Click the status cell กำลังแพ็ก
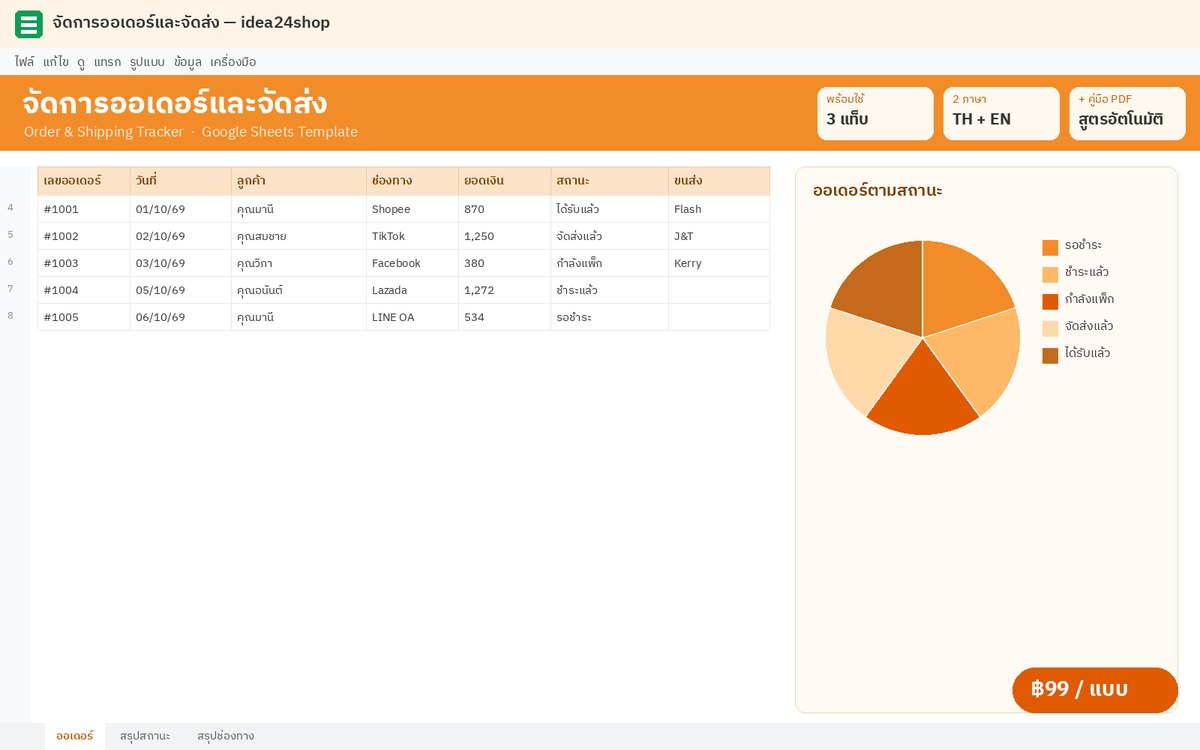 [x=609, y=263]
